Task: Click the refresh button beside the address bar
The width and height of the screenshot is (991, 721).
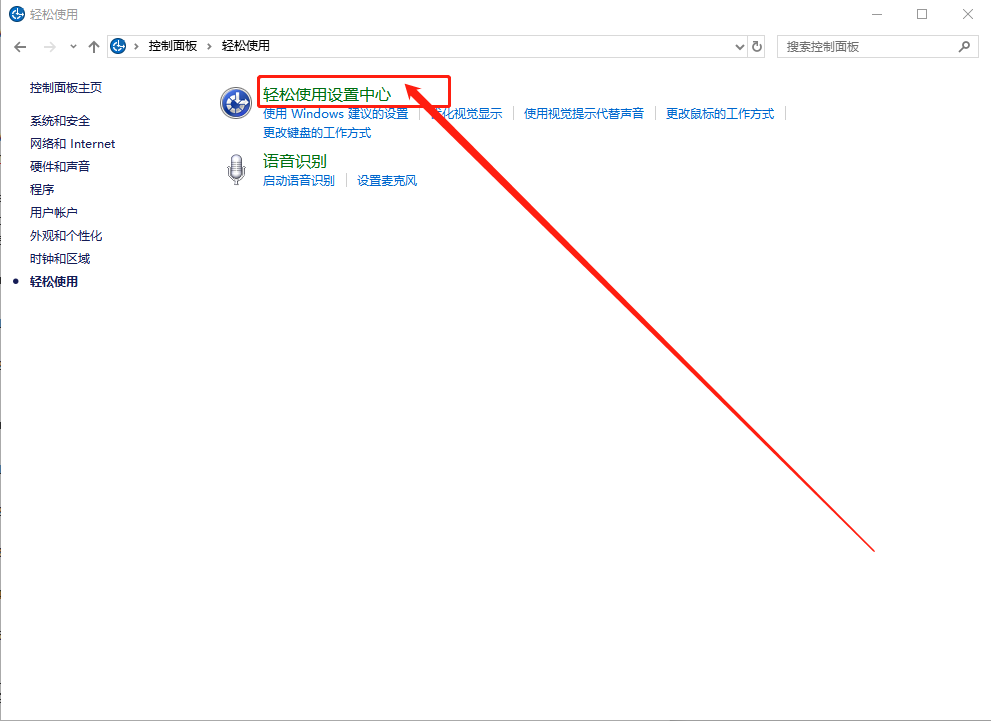Action: tap(757, 46)
